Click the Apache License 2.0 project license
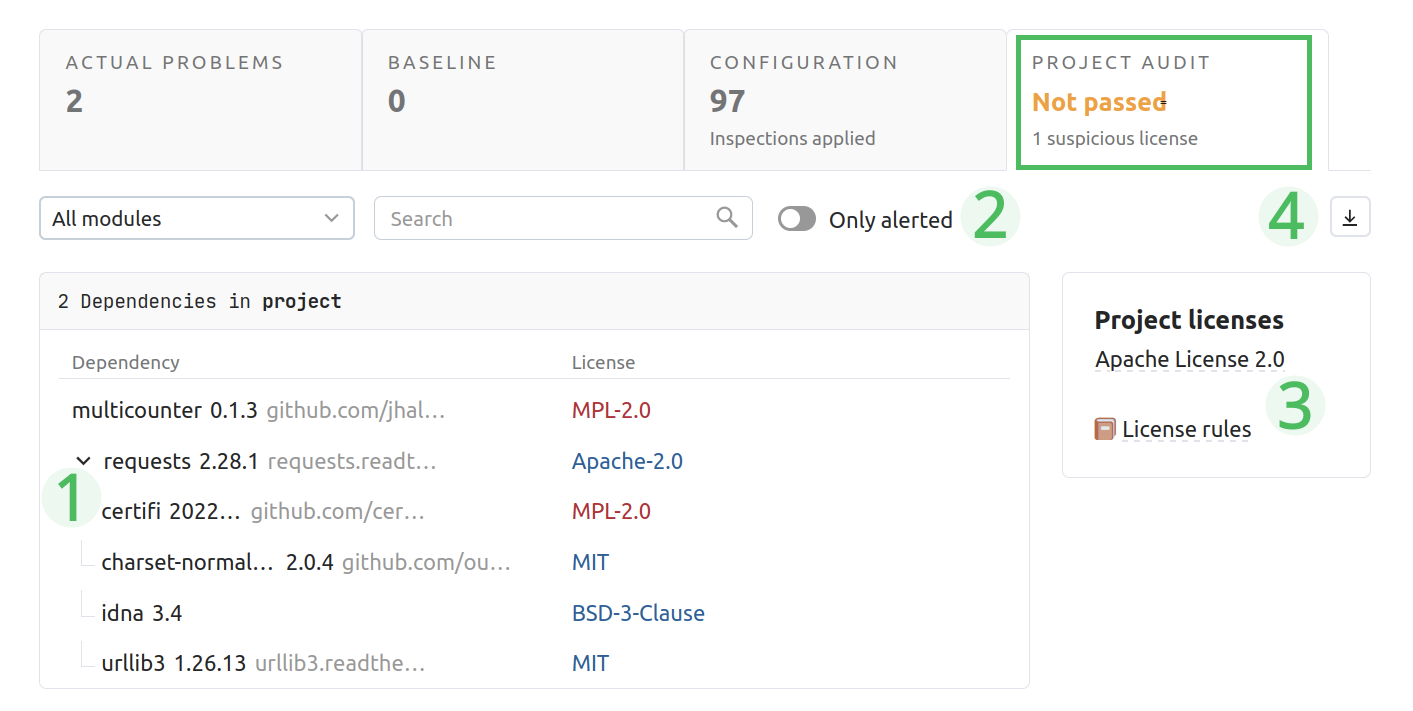The image size is (1413, 711). [x=1189, y=359]
